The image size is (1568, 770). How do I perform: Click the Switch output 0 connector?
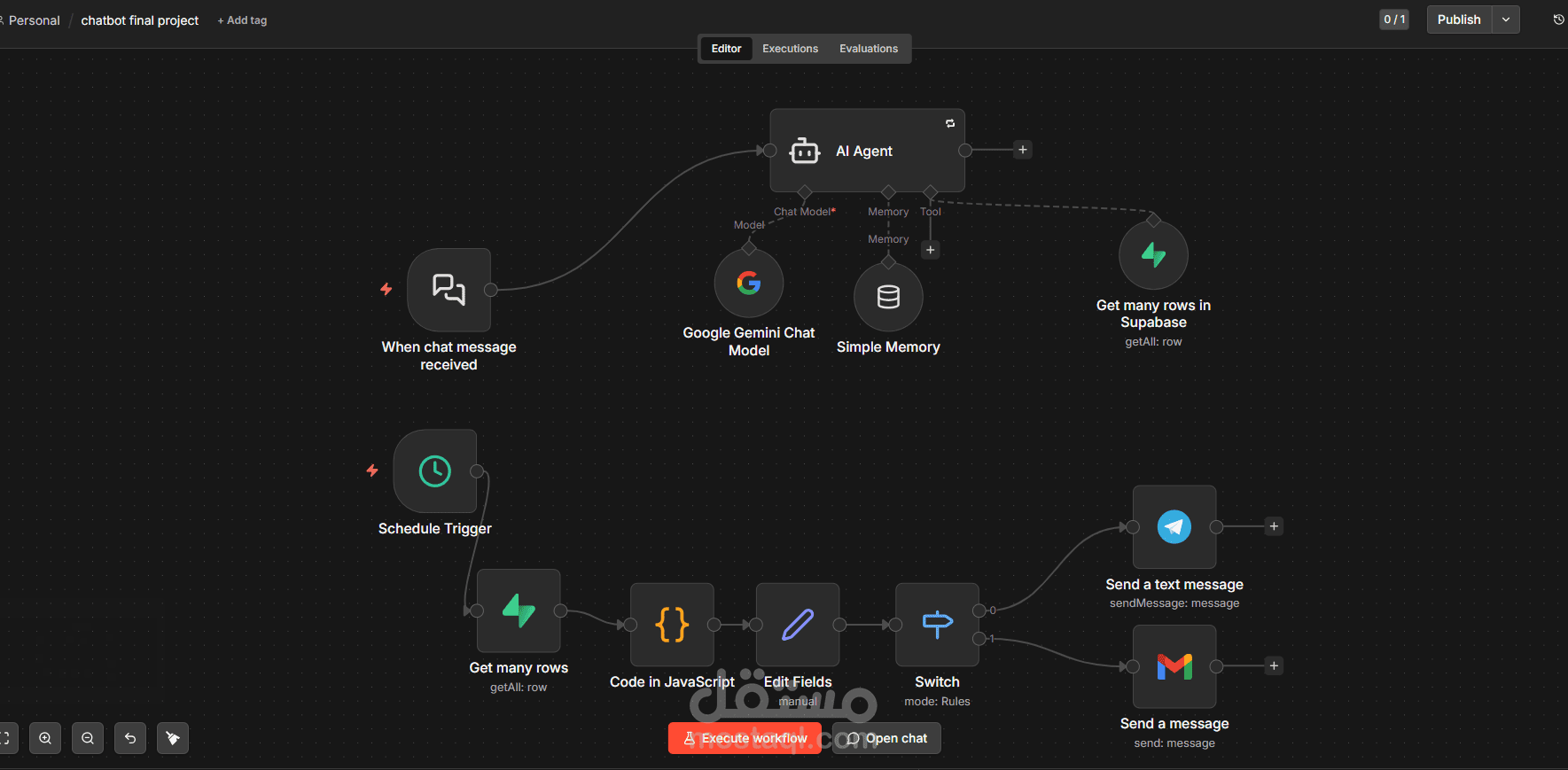(x=979, y=611)
